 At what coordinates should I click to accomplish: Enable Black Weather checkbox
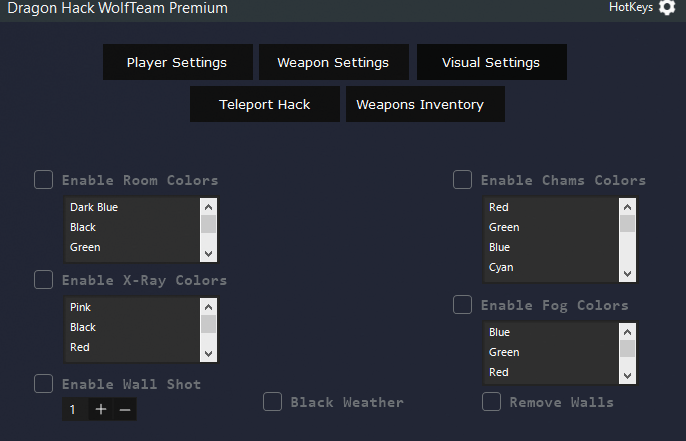(x=273, y=402)
